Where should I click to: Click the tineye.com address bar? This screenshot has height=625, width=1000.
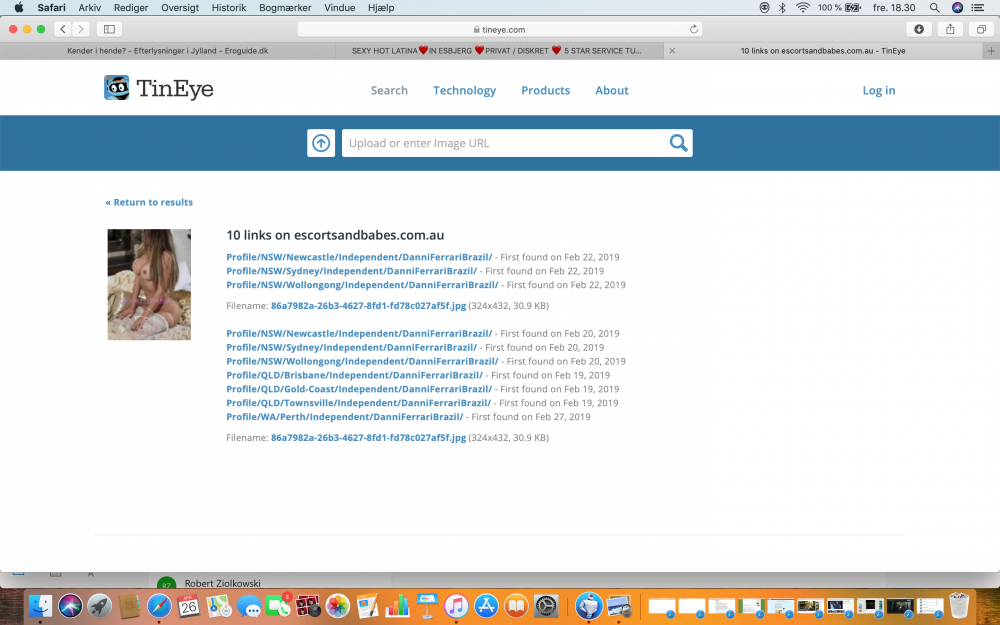click(x=499, y=29)
